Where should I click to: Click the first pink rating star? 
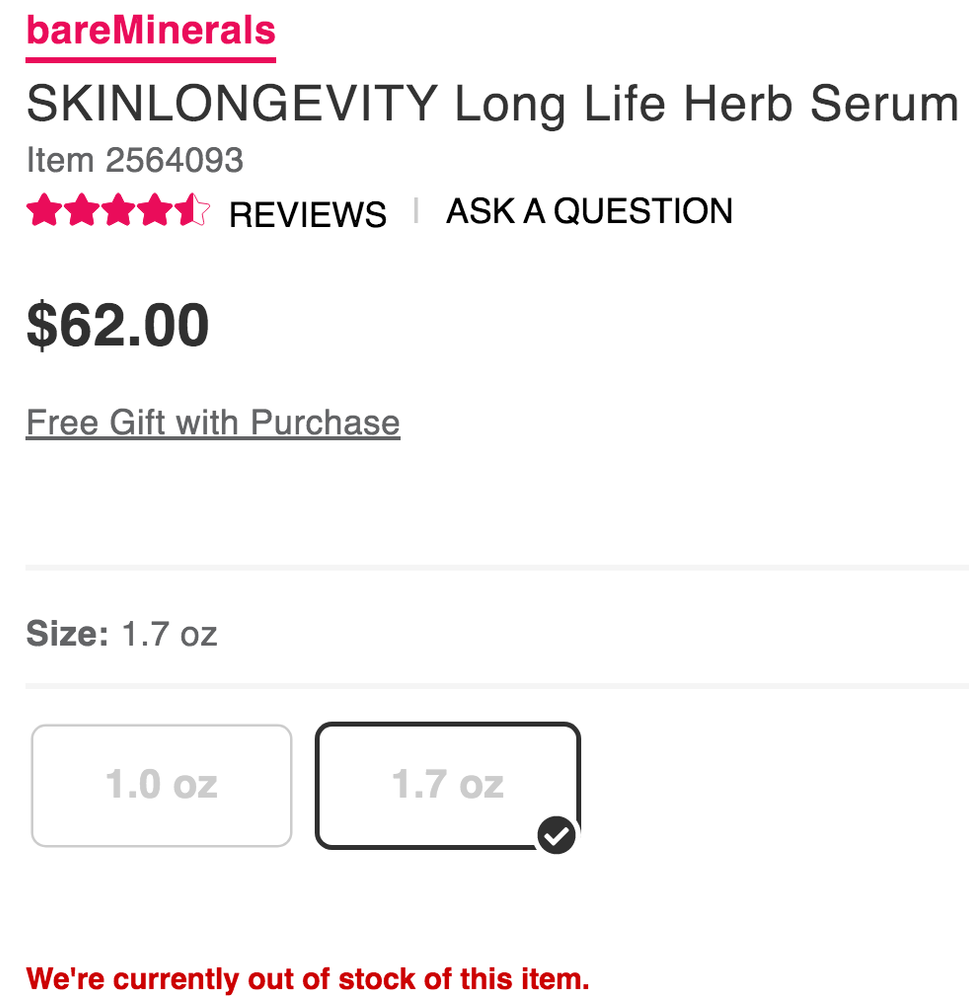pos(44,211)
